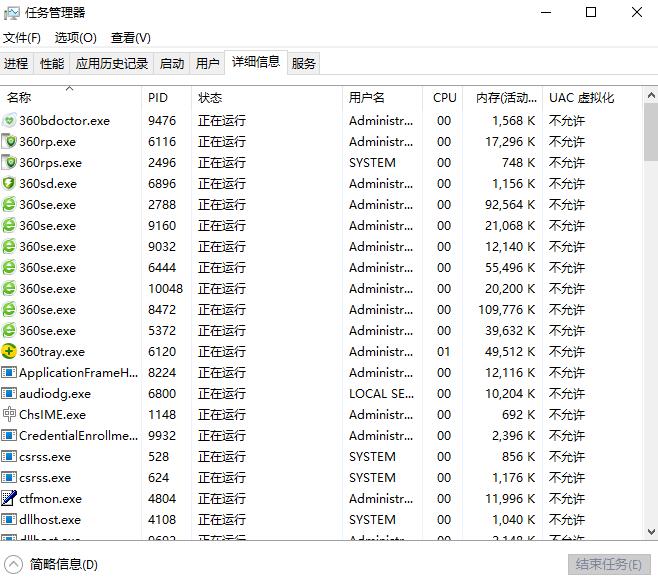Screen dimensions: 658x588
Task: Sort by the 用户名 column header
Action: coord(382,98)
